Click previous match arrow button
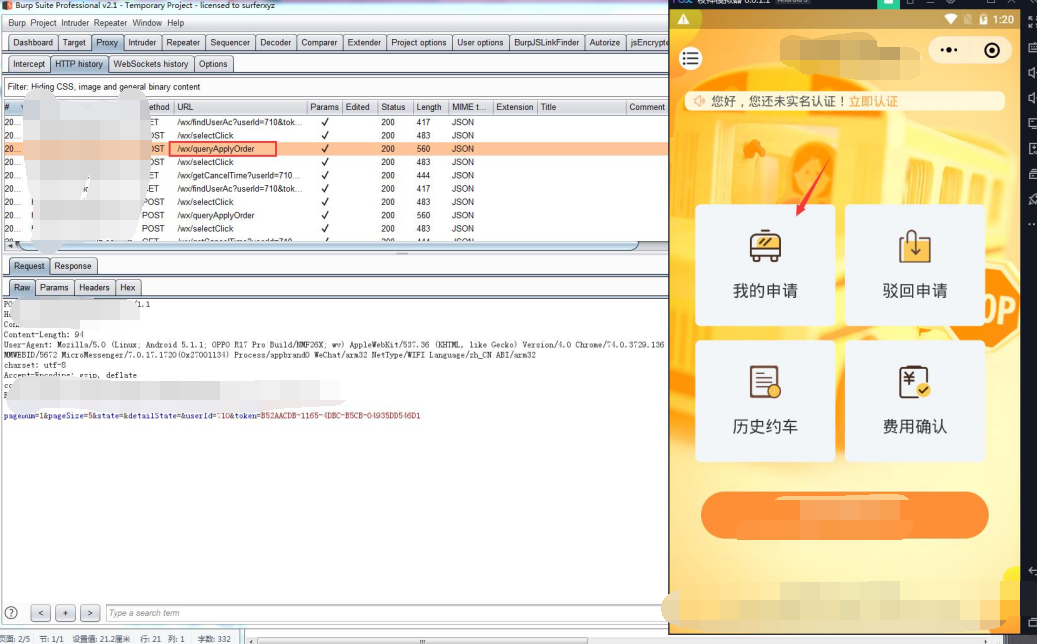 click(41, 613)
